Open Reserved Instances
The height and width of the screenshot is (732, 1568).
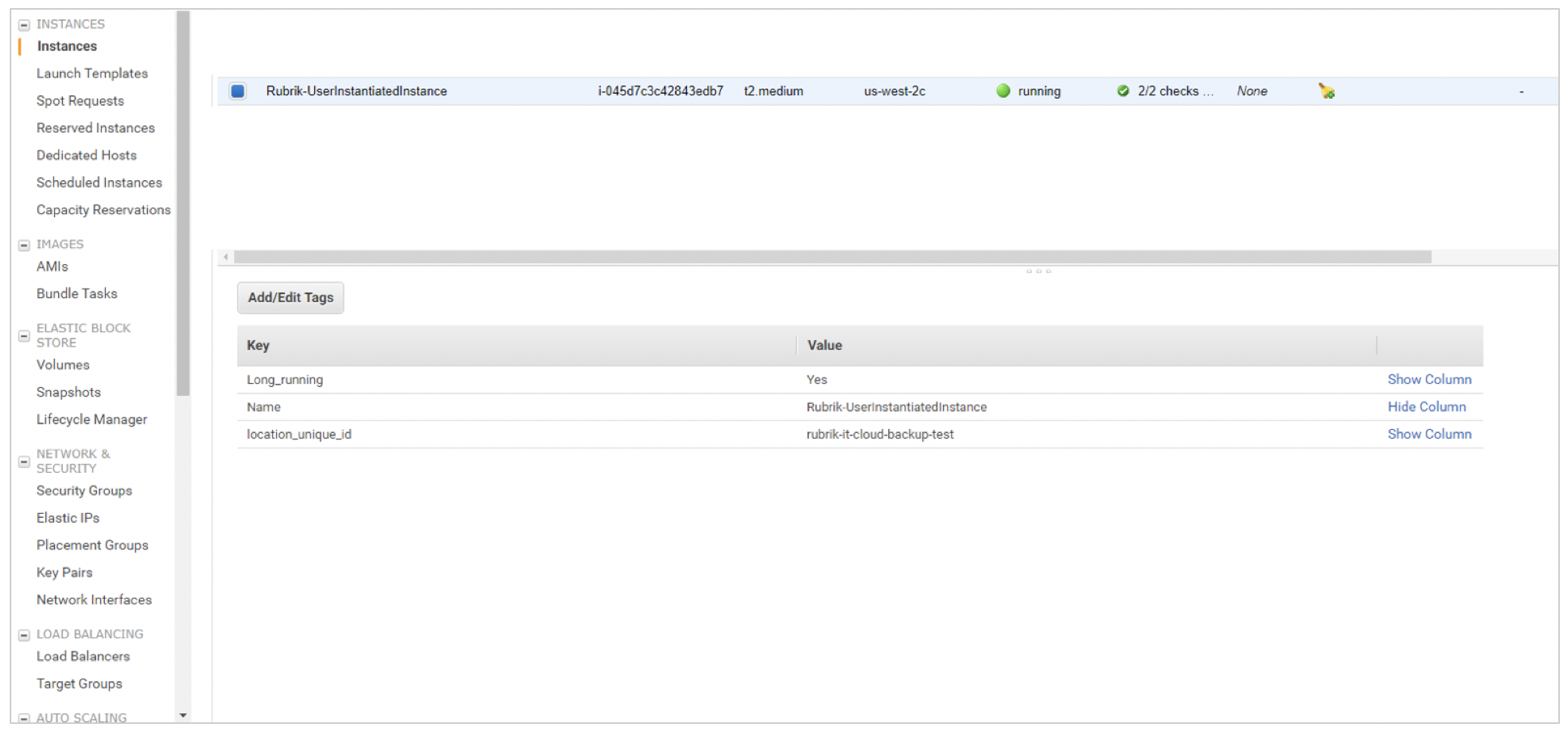pos(95,128)
